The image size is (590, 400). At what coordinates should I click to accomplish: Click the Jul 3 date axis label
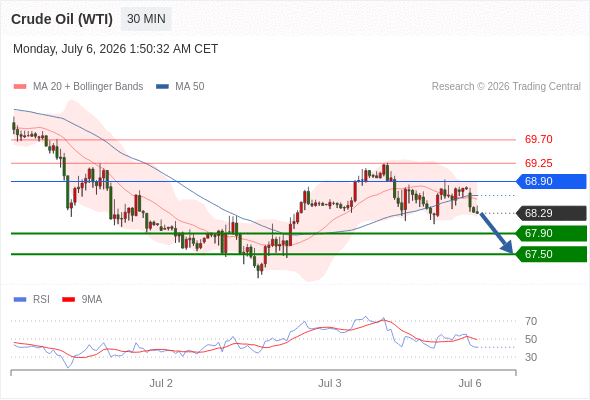coord(330,383)
